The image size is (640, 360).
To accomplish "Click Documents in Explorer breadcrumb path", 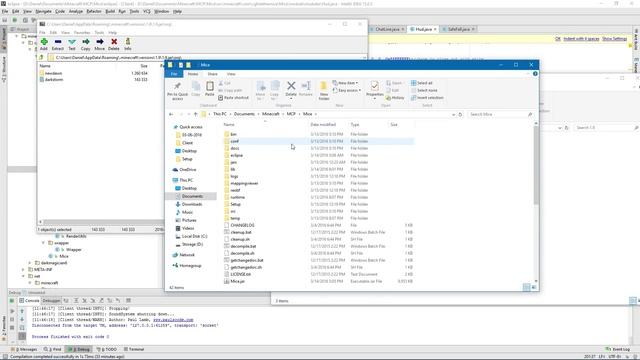I will [244, 114].
